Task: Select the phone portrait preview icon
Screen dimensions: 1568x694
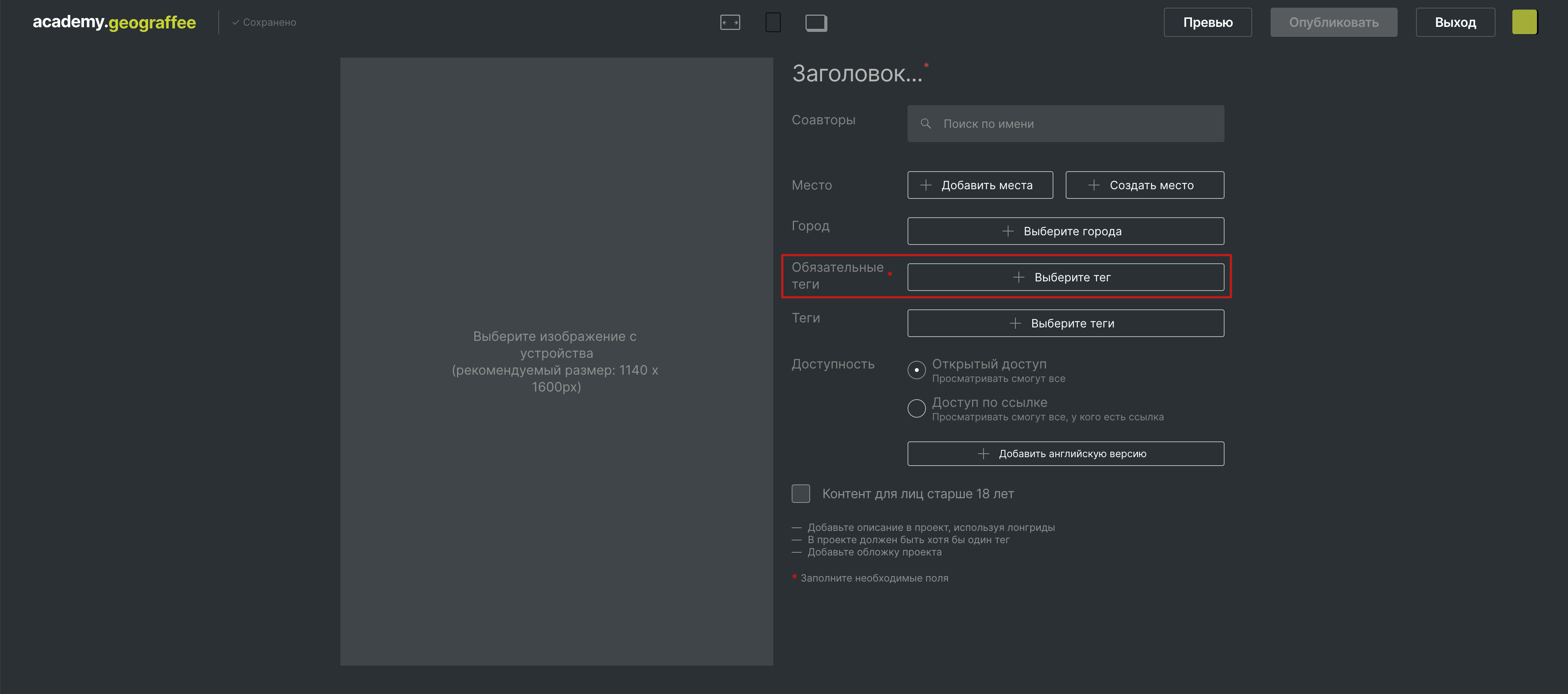Action: [x=773, y=23]
